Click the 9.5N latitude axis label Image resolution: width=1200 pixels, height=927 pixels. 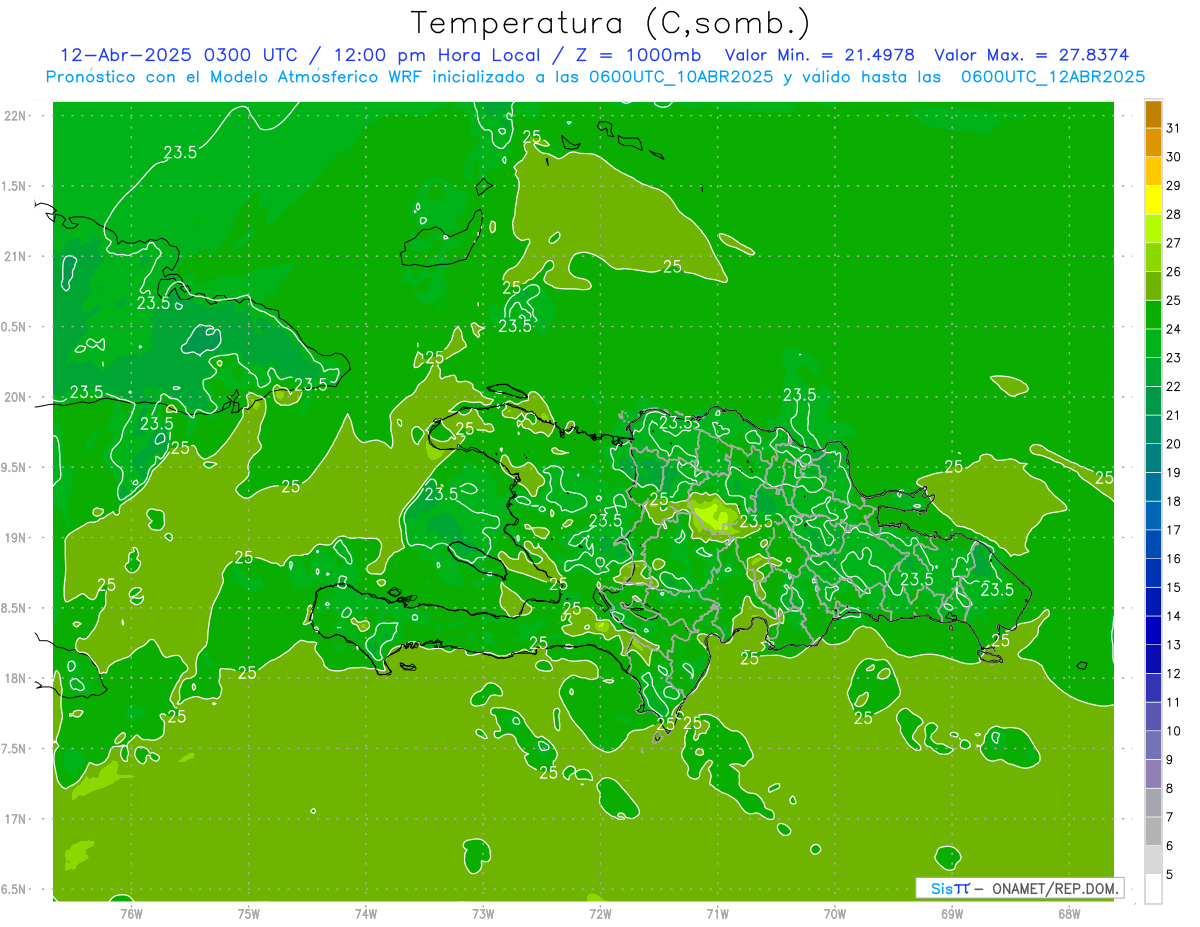point(14,467)
